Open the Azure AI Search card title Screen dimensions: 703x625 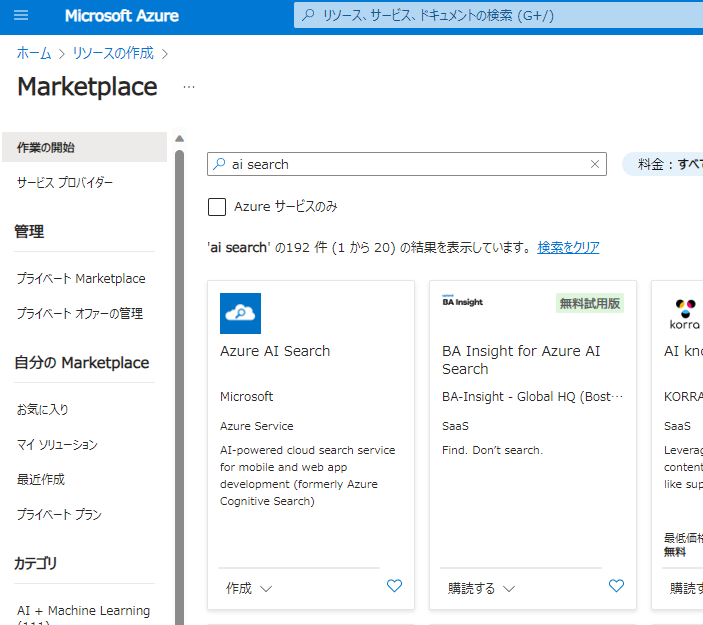[275, 351]
